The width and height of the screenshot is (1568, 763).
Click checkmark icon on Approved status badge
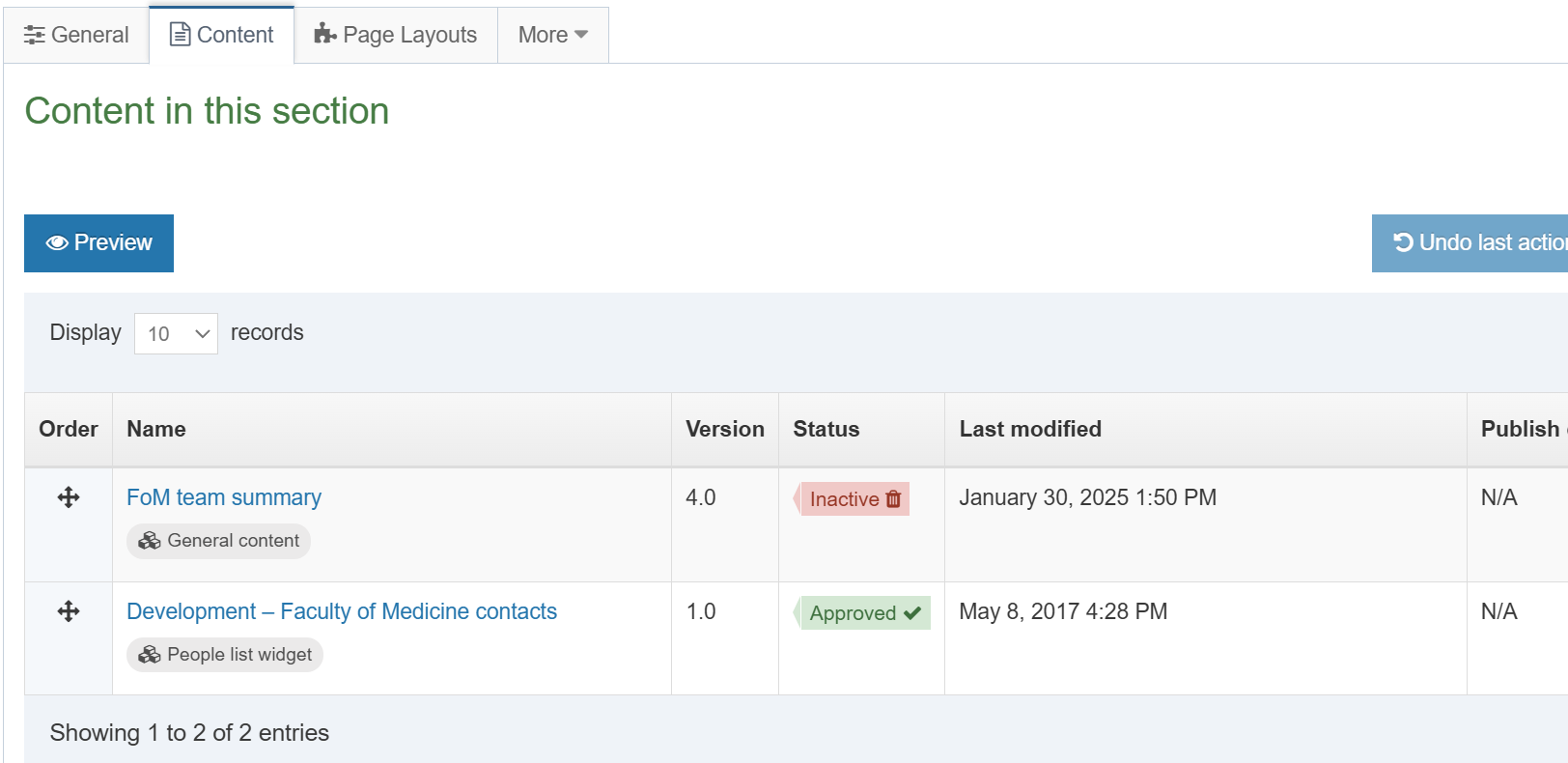point(912,613)
